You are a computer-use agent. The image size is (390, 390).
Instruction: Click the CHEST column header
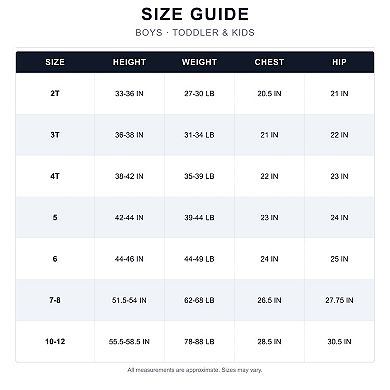pyautogui.click(x=269, y=62)
